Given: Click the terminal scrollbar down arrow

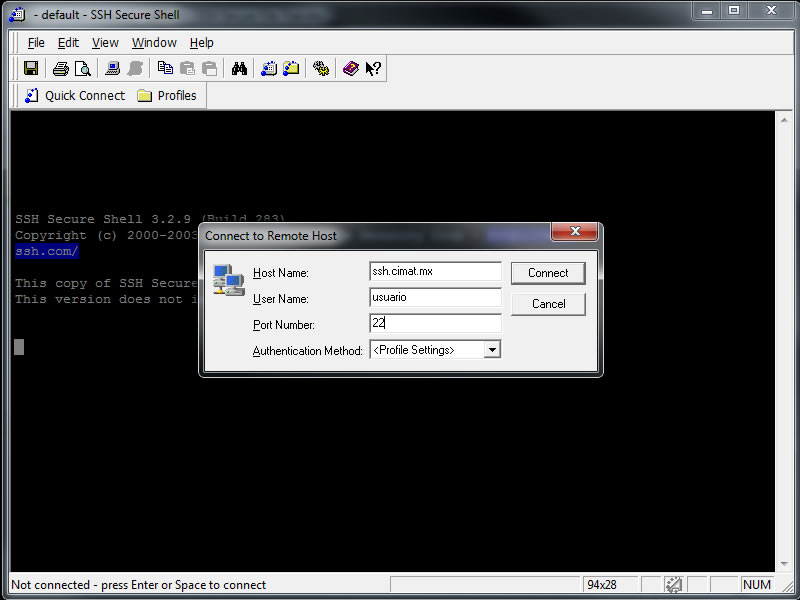Looking at the screenshot, I should 784,564.
